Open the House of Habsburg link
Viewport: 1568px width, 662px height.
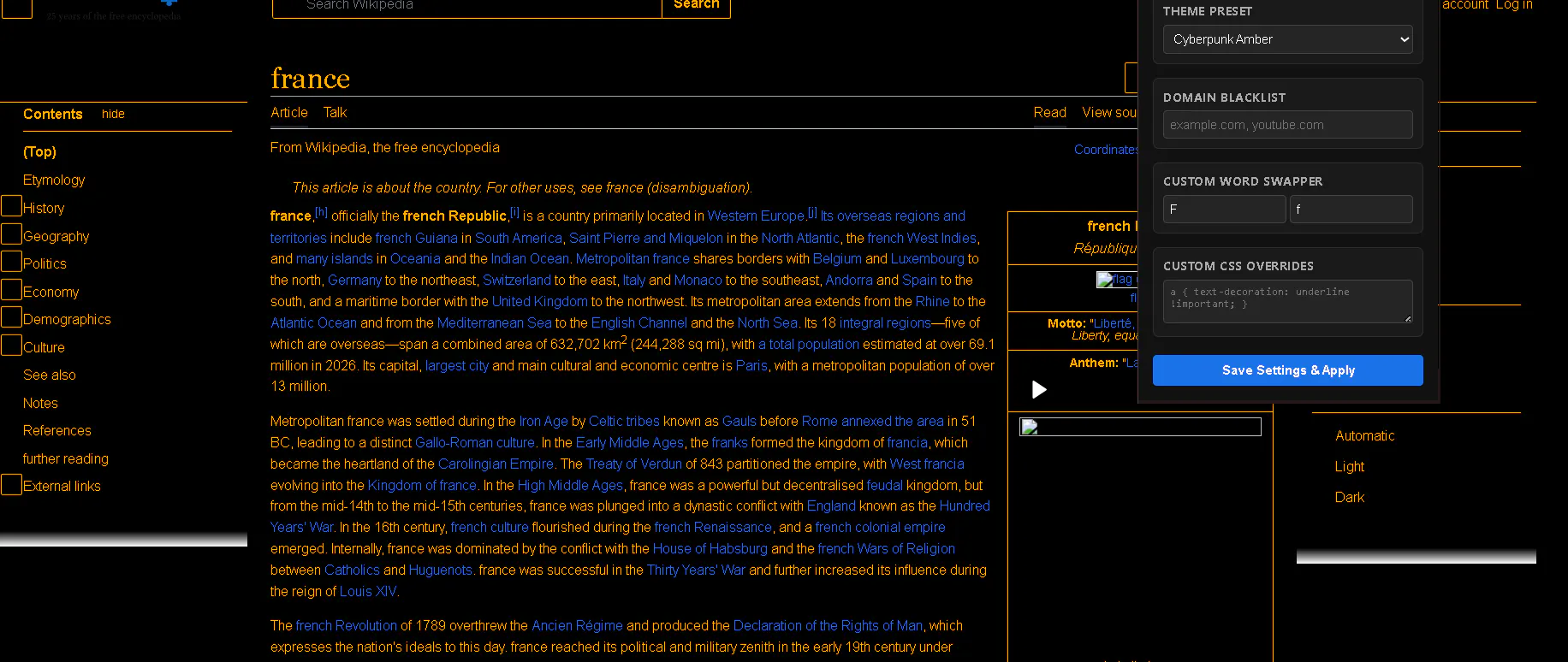click(x=710, y=548)
